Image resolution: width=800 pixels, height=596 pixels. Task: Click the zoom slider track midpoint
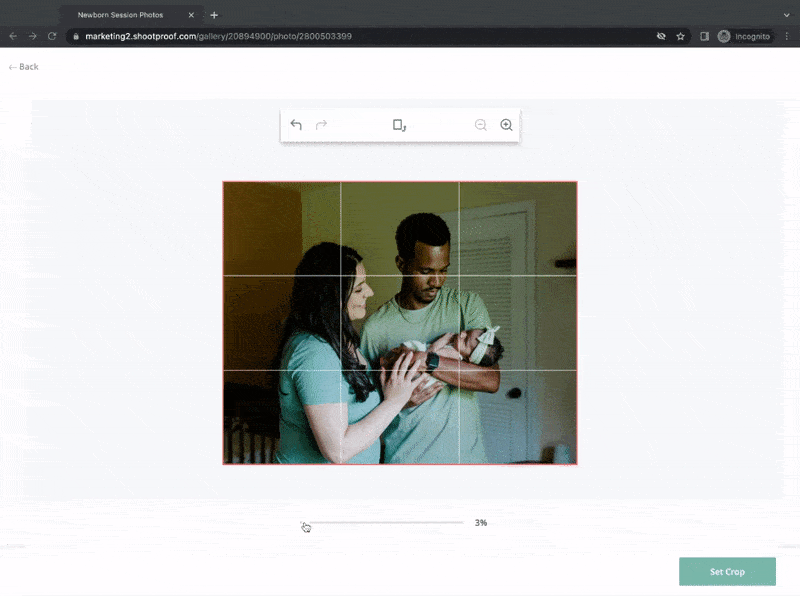pyautogui.click(x=384, y=523)
